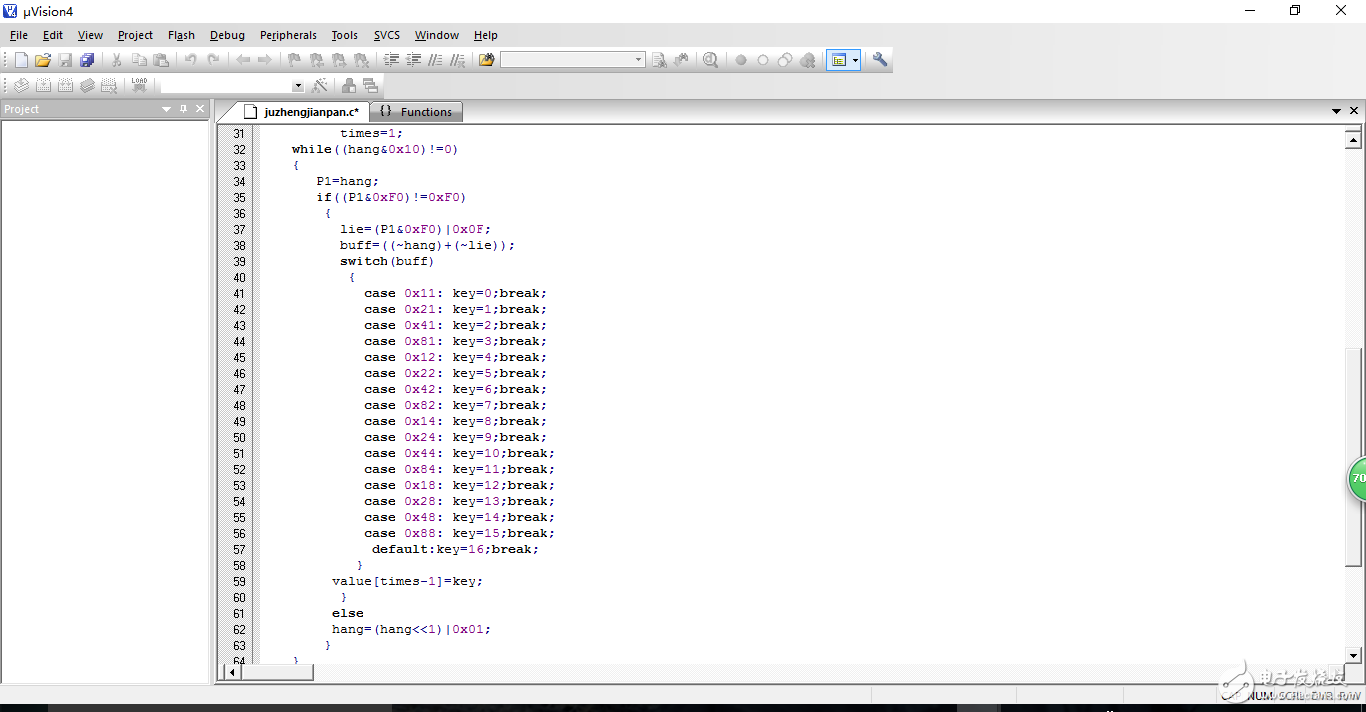Pin the Project panel with auto-hide icon
Viewport: 1366px width, 712px height.
point(184,109)
